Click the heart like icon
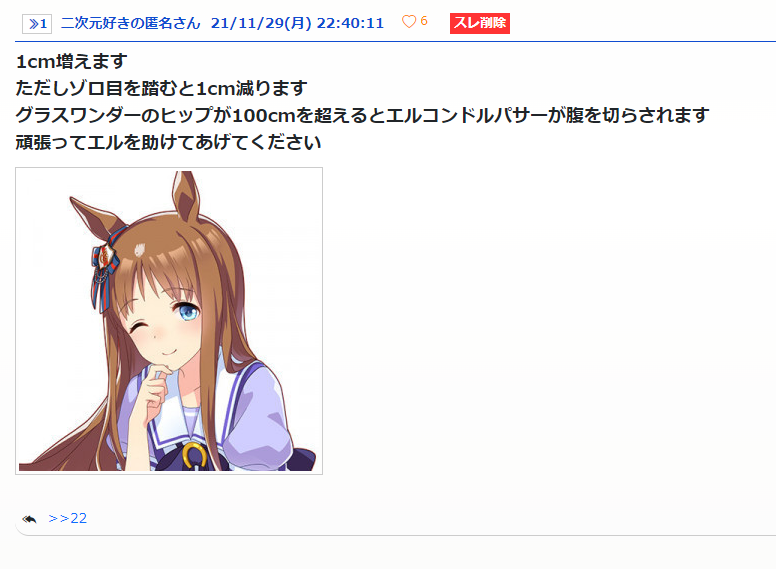This screenshot has height=569, width=776. (409, 22)
